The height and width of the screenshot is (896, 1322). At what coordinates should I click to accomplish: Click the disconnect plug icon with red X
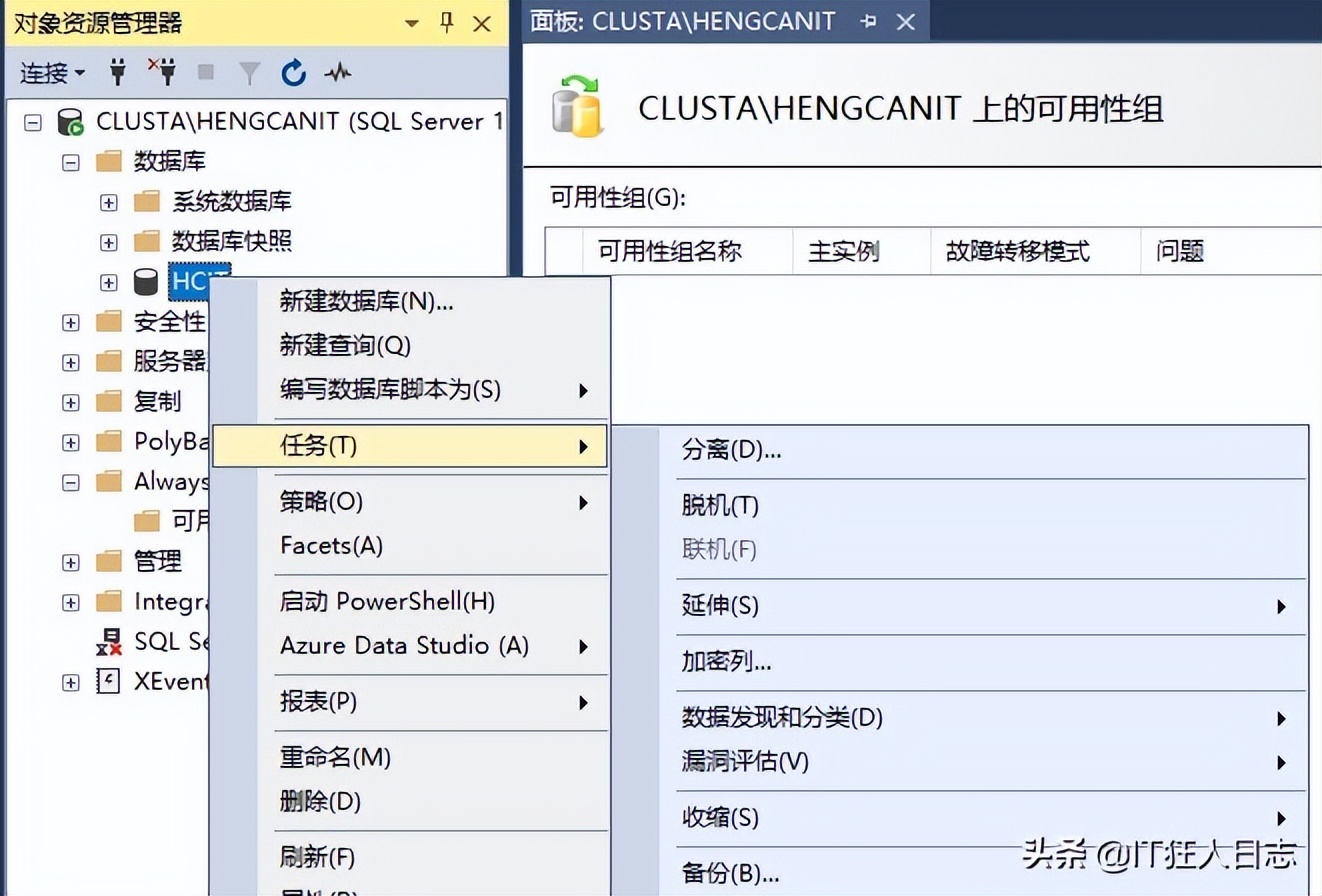[x=162, y=71]
